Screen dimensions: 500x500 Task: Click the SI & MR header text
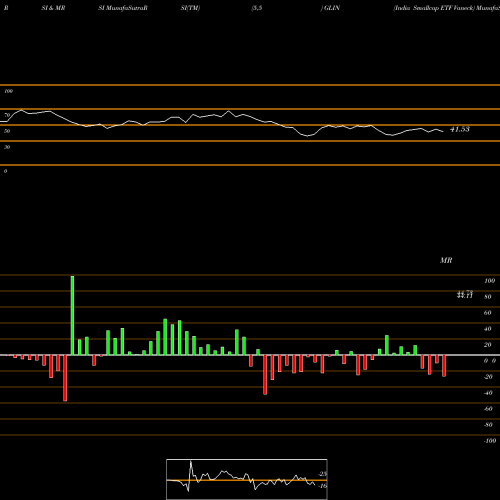53,8
